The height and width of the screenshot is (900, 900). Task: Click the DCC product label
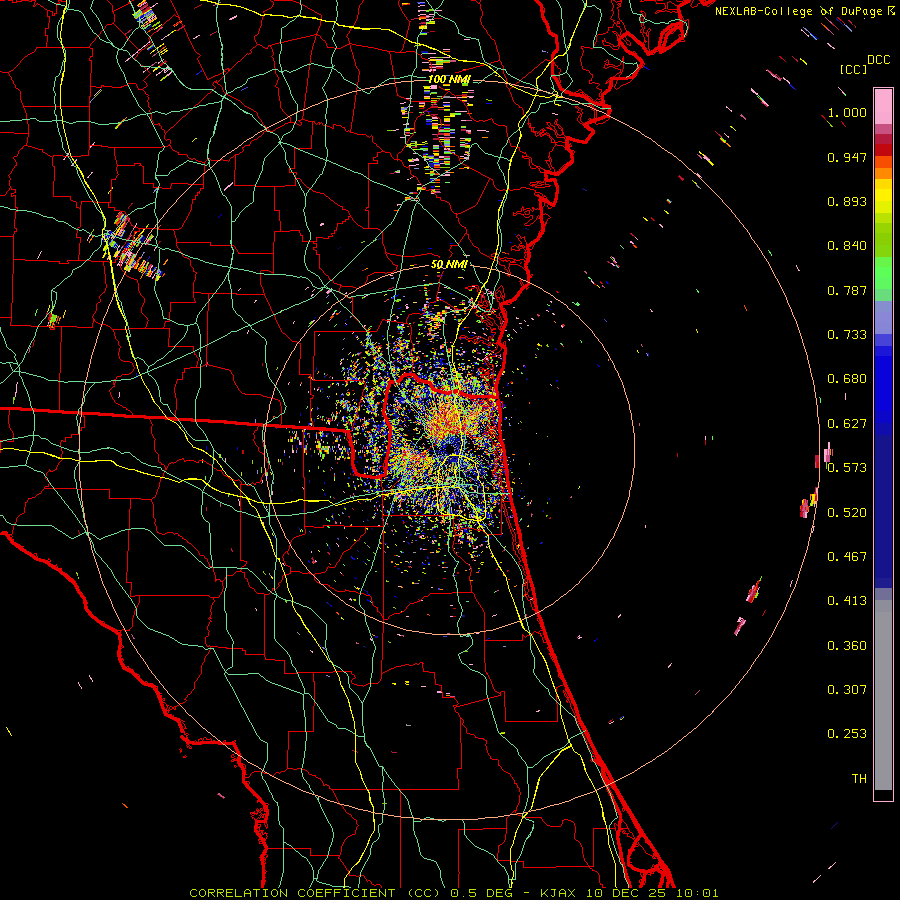click(878, 60)
